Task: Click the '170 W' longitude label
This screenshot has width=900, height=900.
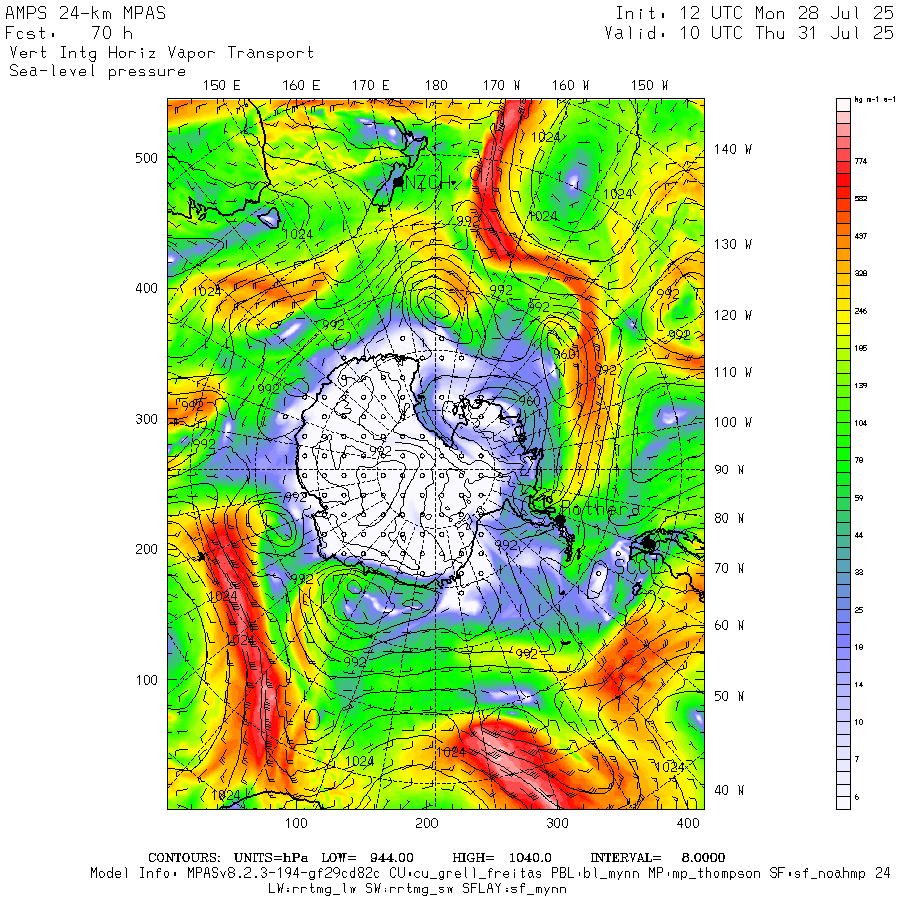Action: click(501, 86)
